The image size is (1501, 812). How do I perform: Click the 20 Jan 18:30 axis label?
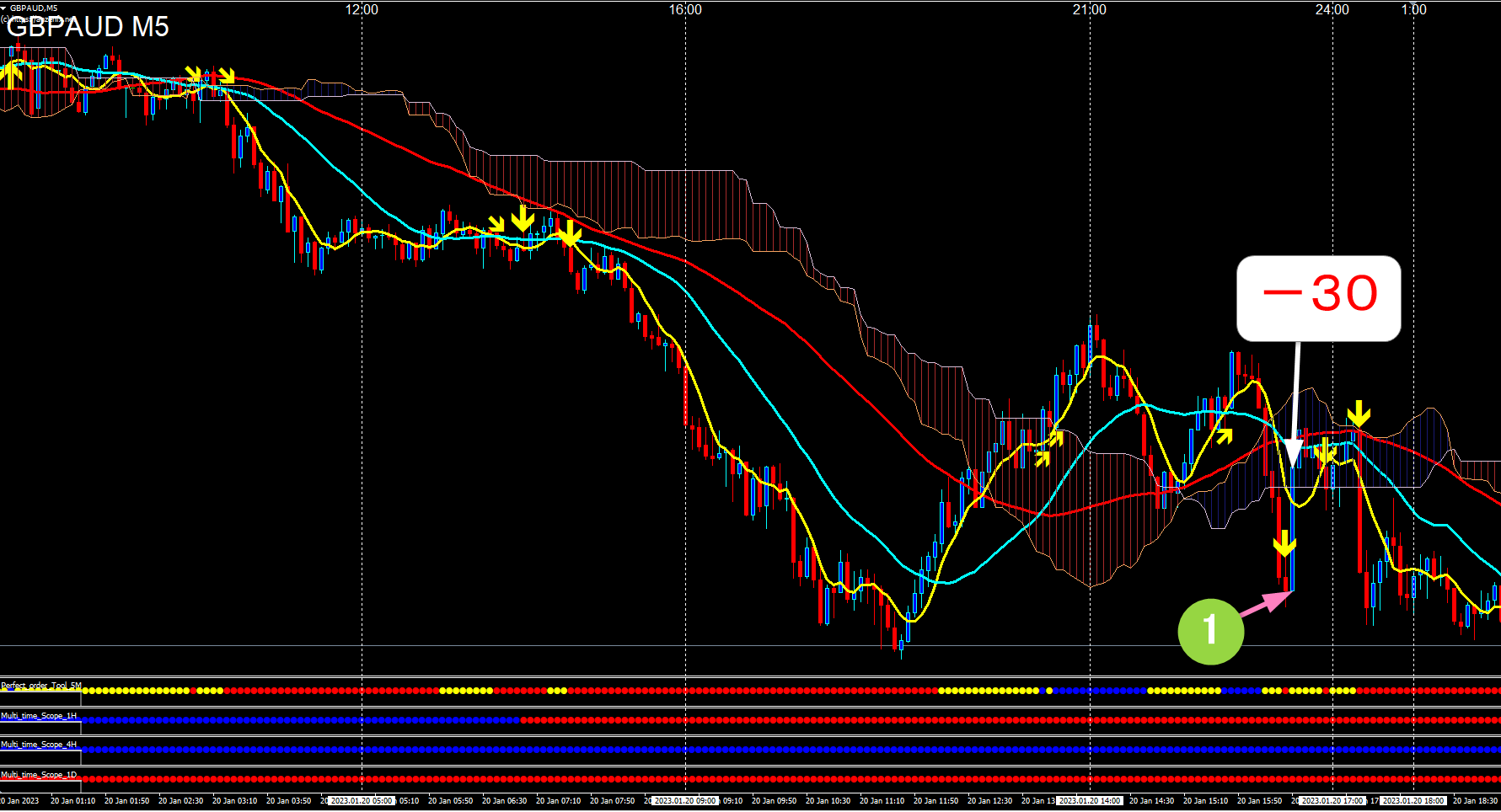(1475, 801)
